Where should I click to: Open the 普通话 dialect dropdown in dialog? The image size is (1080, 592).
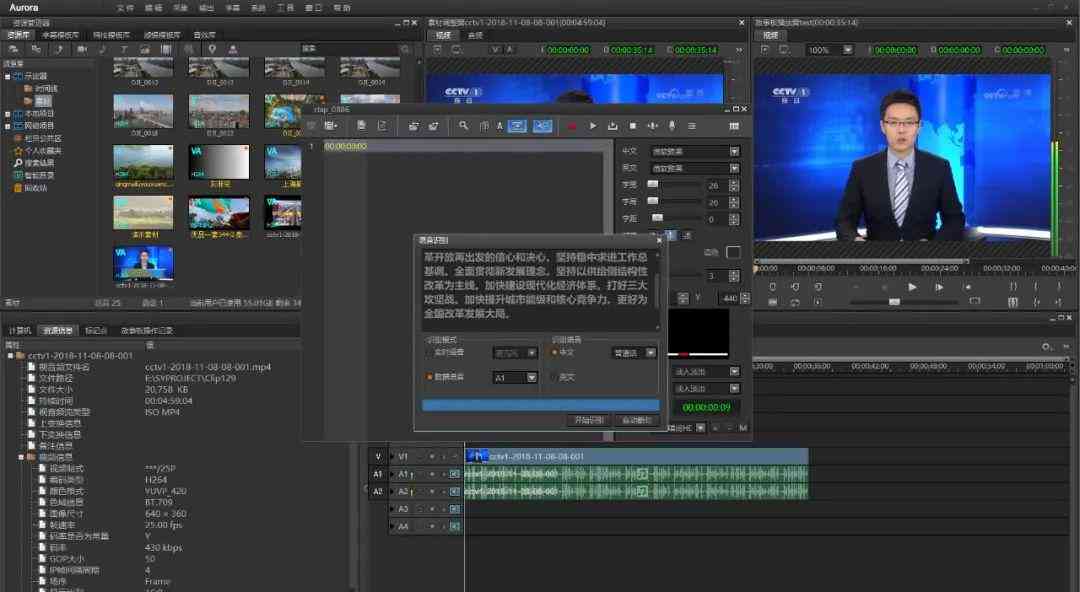651,353
